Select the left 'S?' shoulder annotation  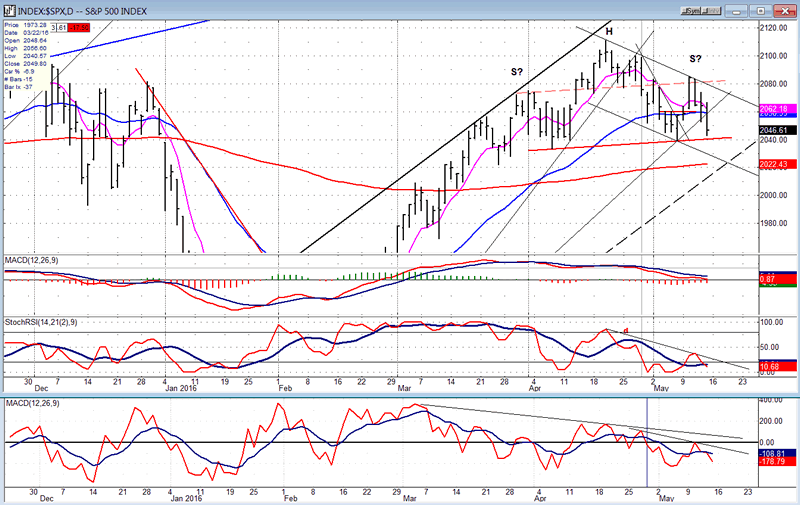pos(517,72)
